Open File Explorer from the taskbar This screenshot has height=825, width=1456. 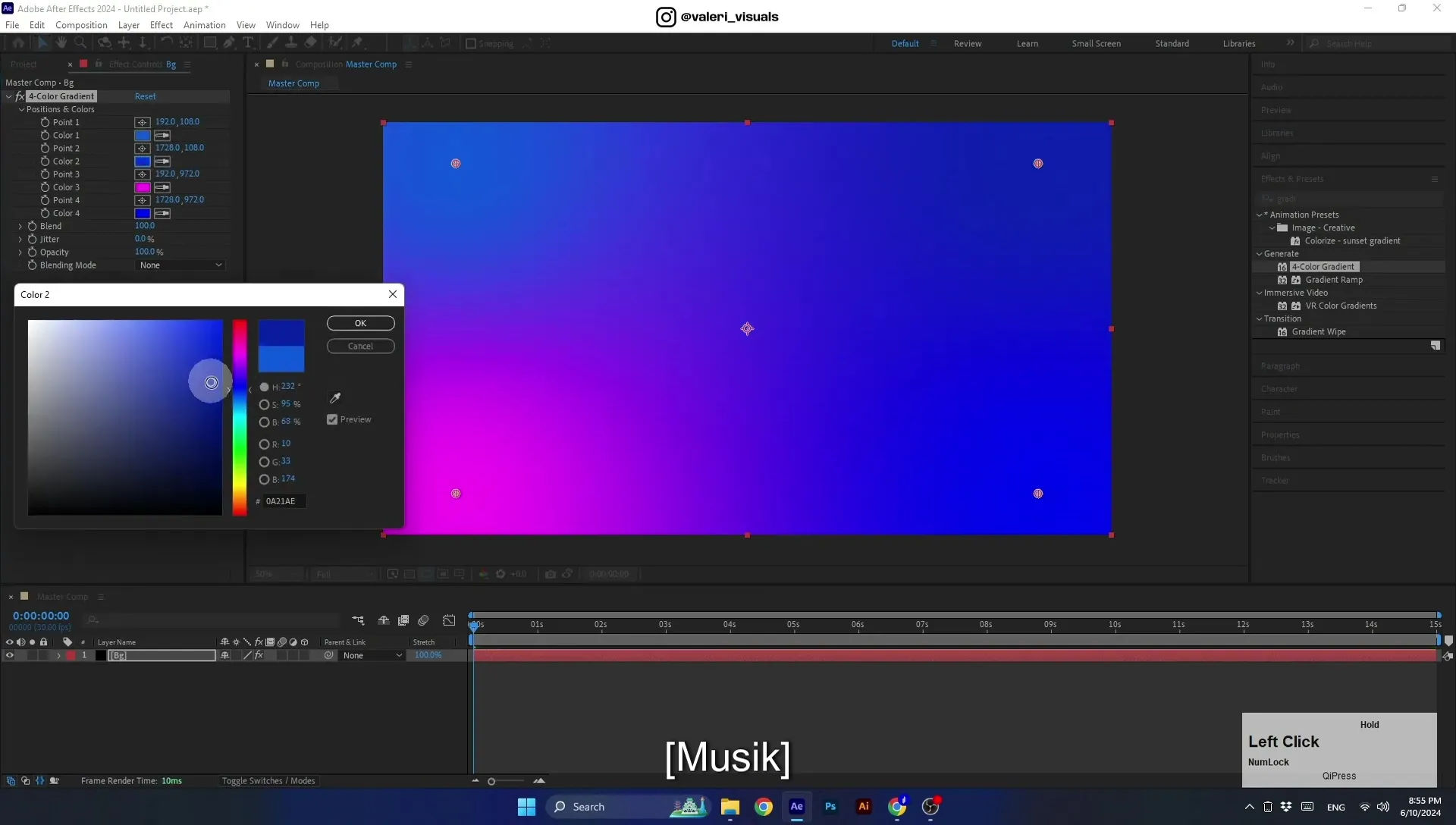(x=730, y=807)
